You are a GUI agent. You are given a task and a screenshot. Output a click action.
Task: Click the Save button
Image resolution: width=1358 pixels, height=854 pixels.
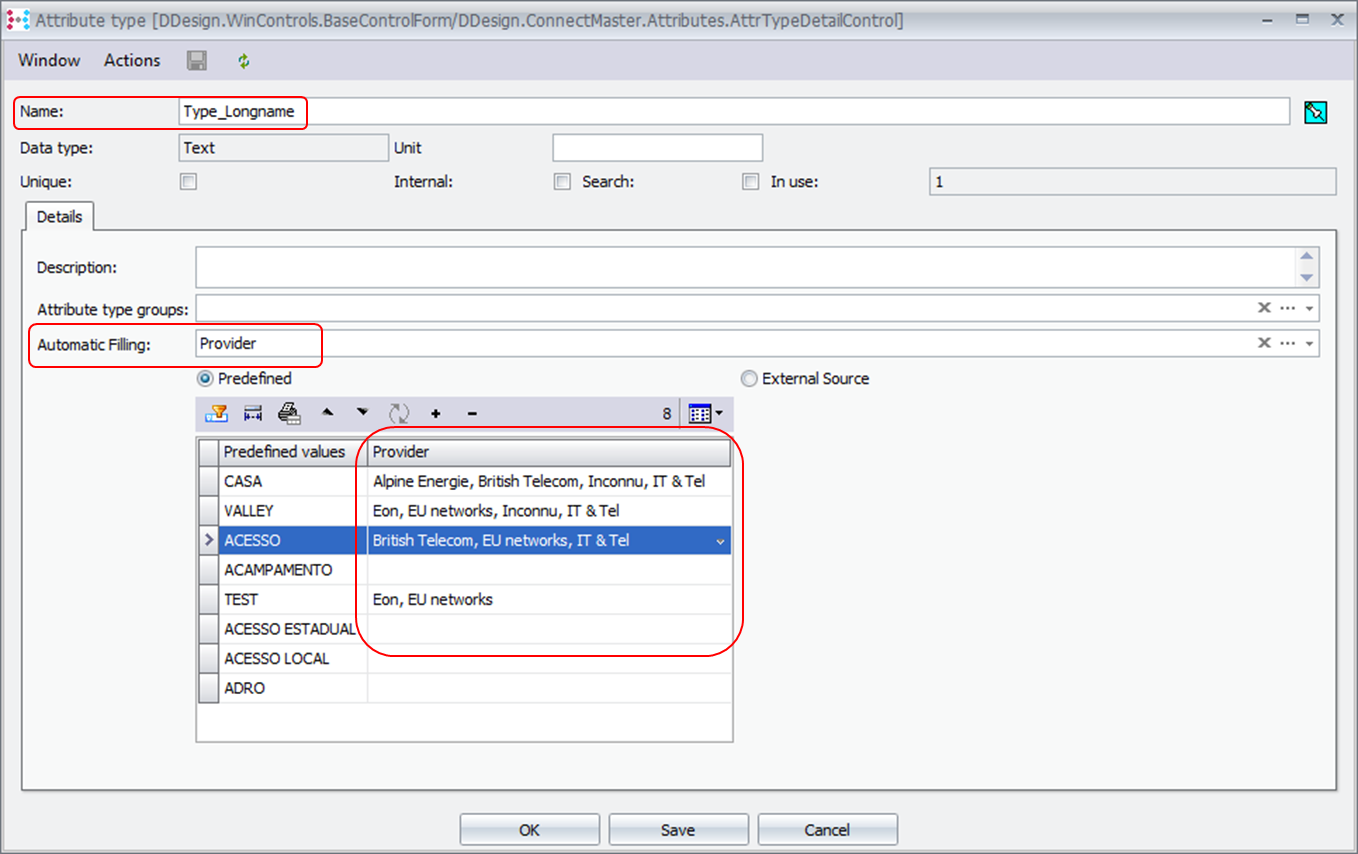tap(678, 830)
